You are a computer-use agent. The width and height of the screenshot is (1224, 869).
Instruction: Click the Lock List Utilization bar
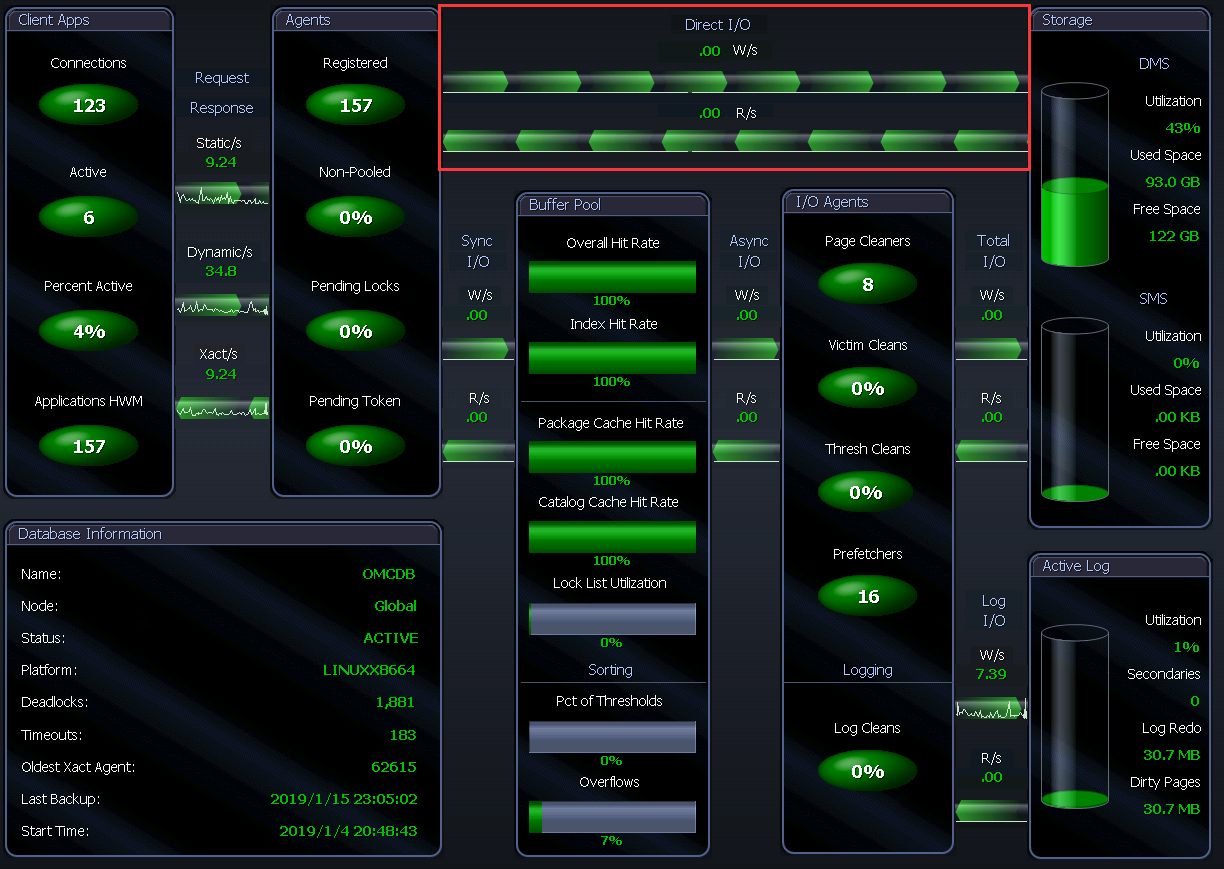tap(612, 619)
